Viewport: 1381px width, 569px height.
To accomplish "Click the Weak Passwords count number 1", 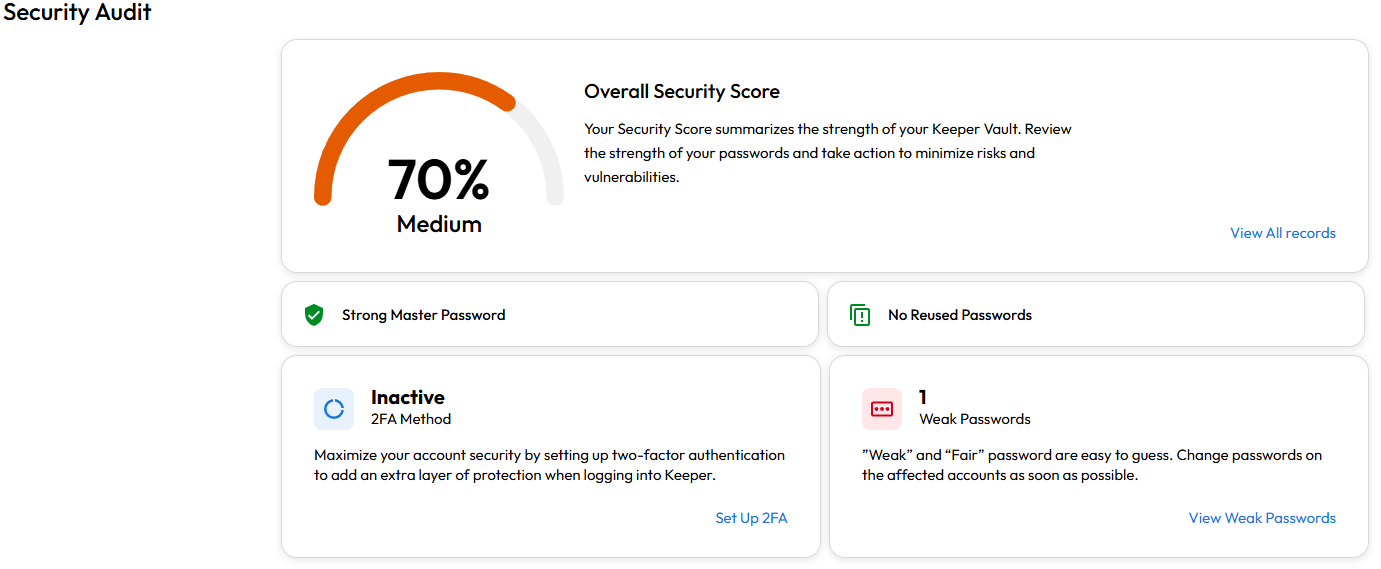I will click(x=923, y=397).
